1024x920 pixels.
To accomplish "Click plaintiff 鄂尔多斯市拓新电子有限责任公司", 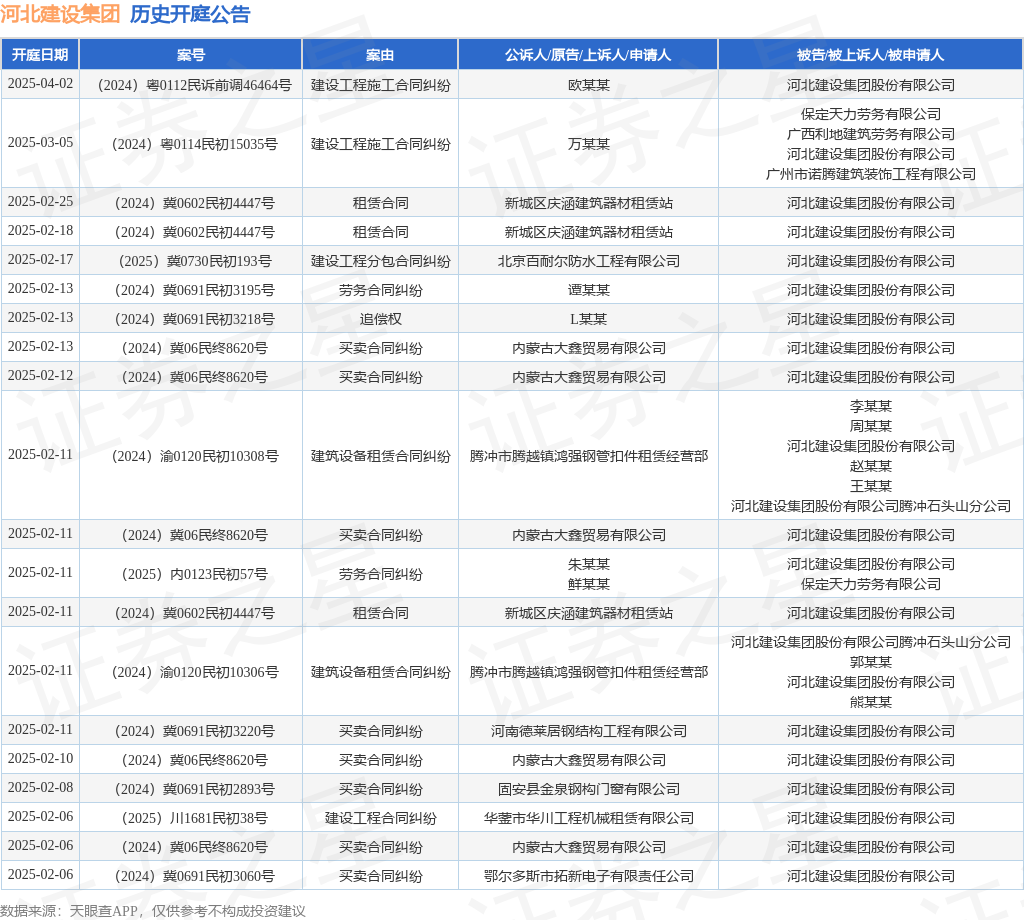I will 588,876.
